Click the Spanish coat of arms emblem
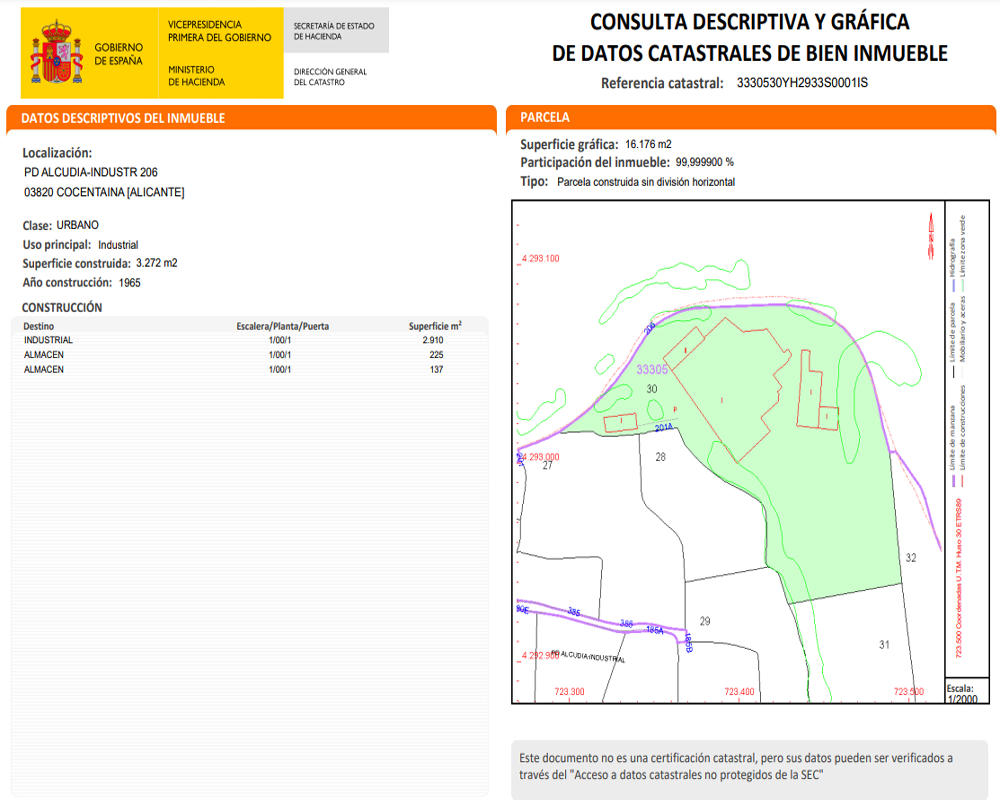The width and height of the screenshot is (1000, 800). 56,50
